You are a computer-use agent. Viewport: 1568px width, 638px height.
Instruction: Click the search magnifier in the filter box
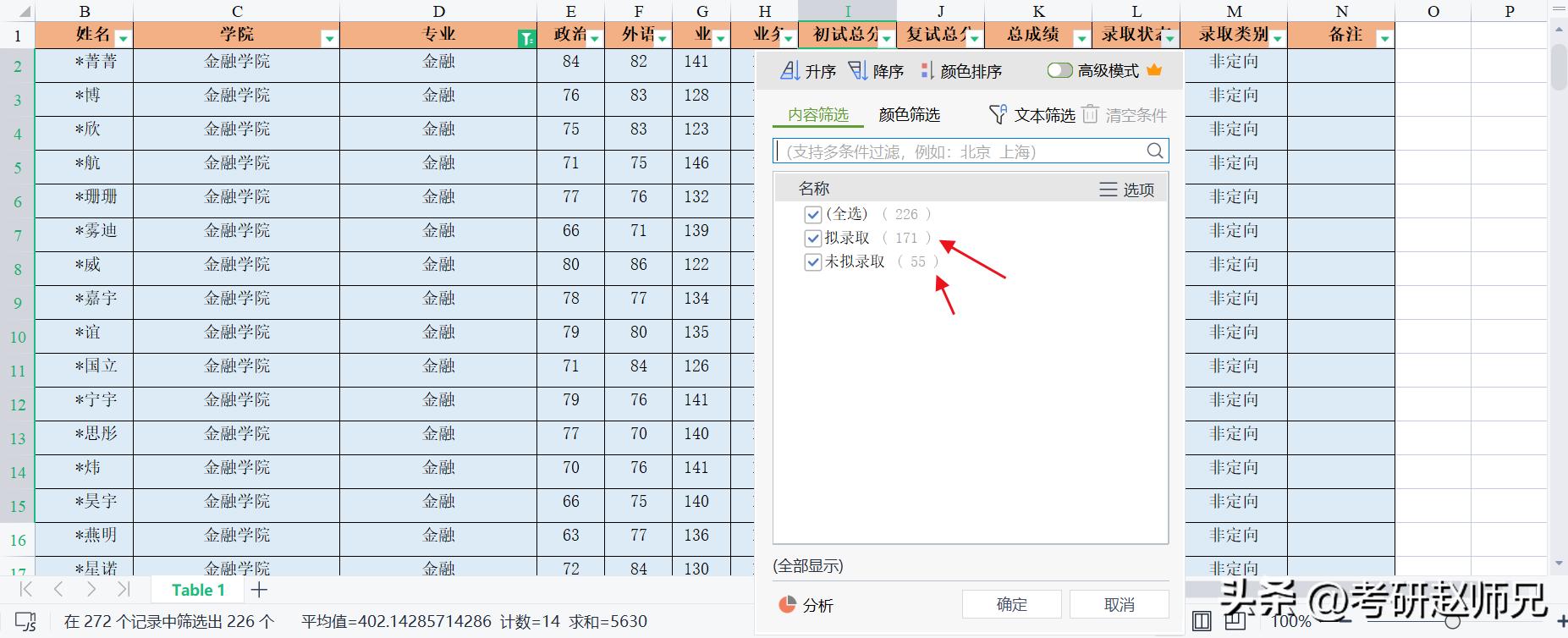1155,151
